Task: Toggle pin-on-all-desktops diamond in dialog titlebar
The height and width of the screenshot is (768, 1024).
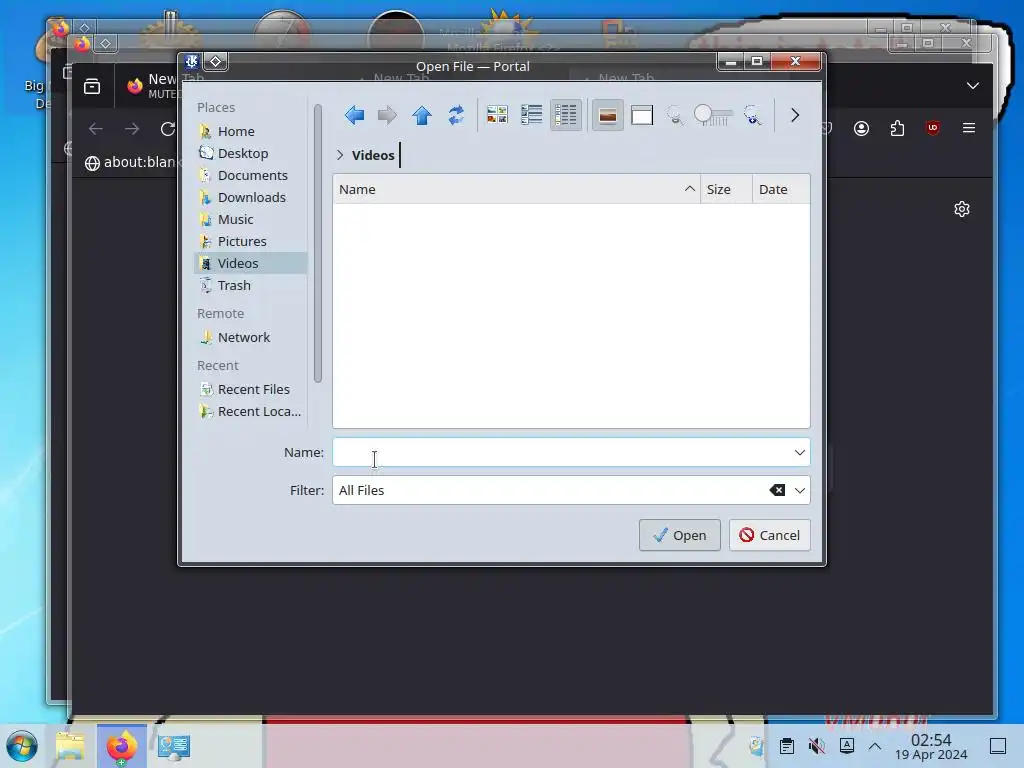Action: click(x=215, y=61)
